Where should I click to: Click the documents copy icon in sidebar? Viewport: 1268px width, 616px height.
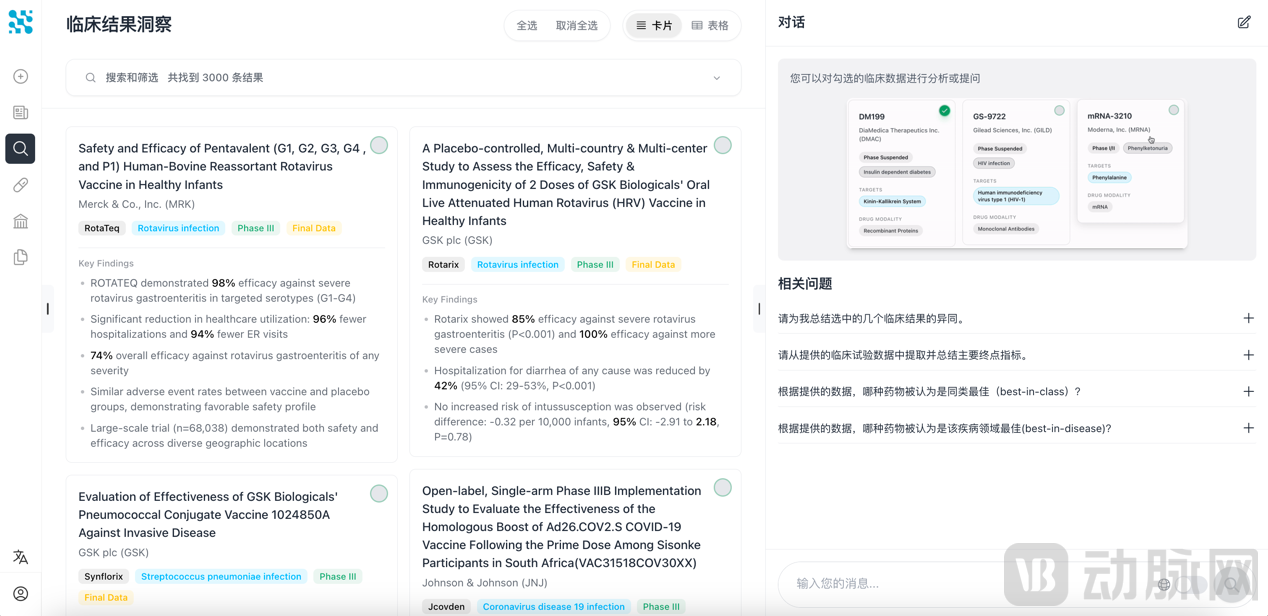(20, 257)
